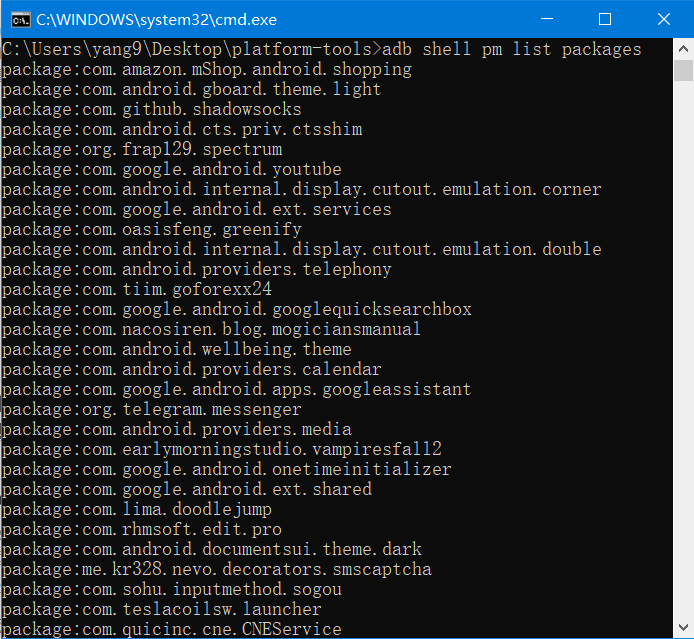Click line org.frap129.spectrum
This screenshot has width=694, height=639.
pyautogui.click(x=142, y=149)
